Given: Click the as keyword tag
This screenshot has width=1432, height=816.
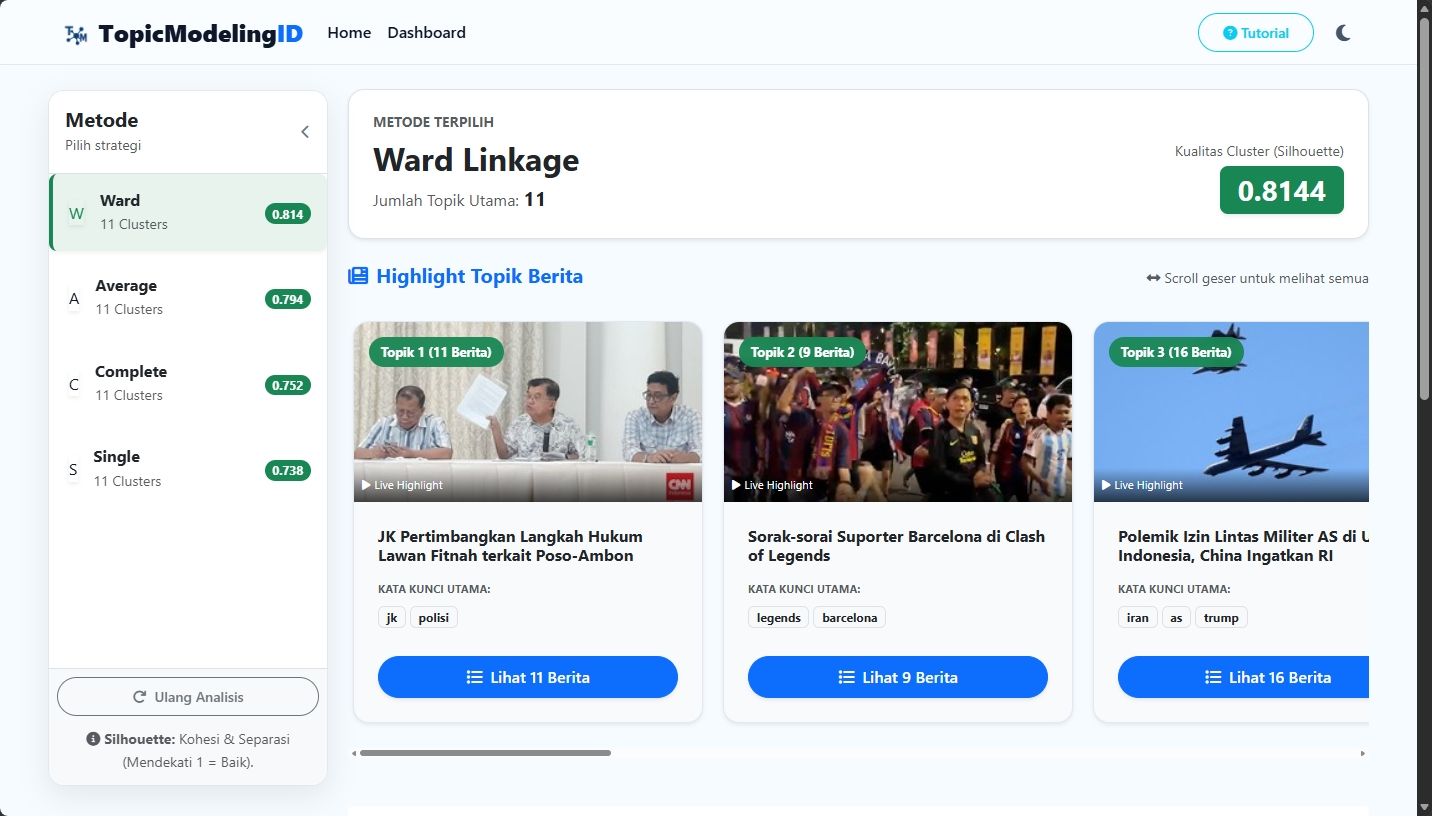Looking at the screenshot, I should click(1176, 618).
